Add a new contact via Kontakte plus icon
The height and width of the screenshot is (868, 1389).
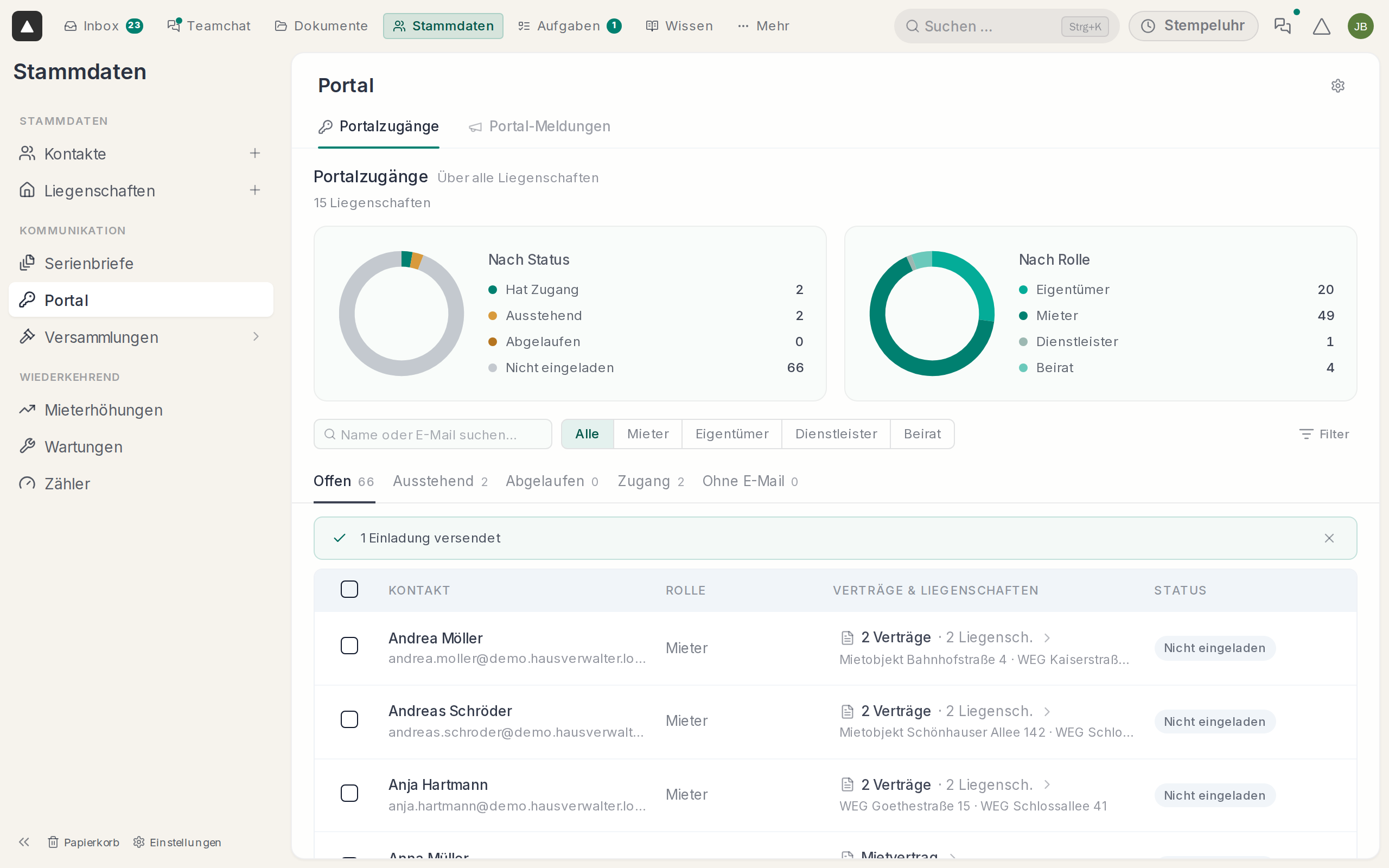click(255, 154)
